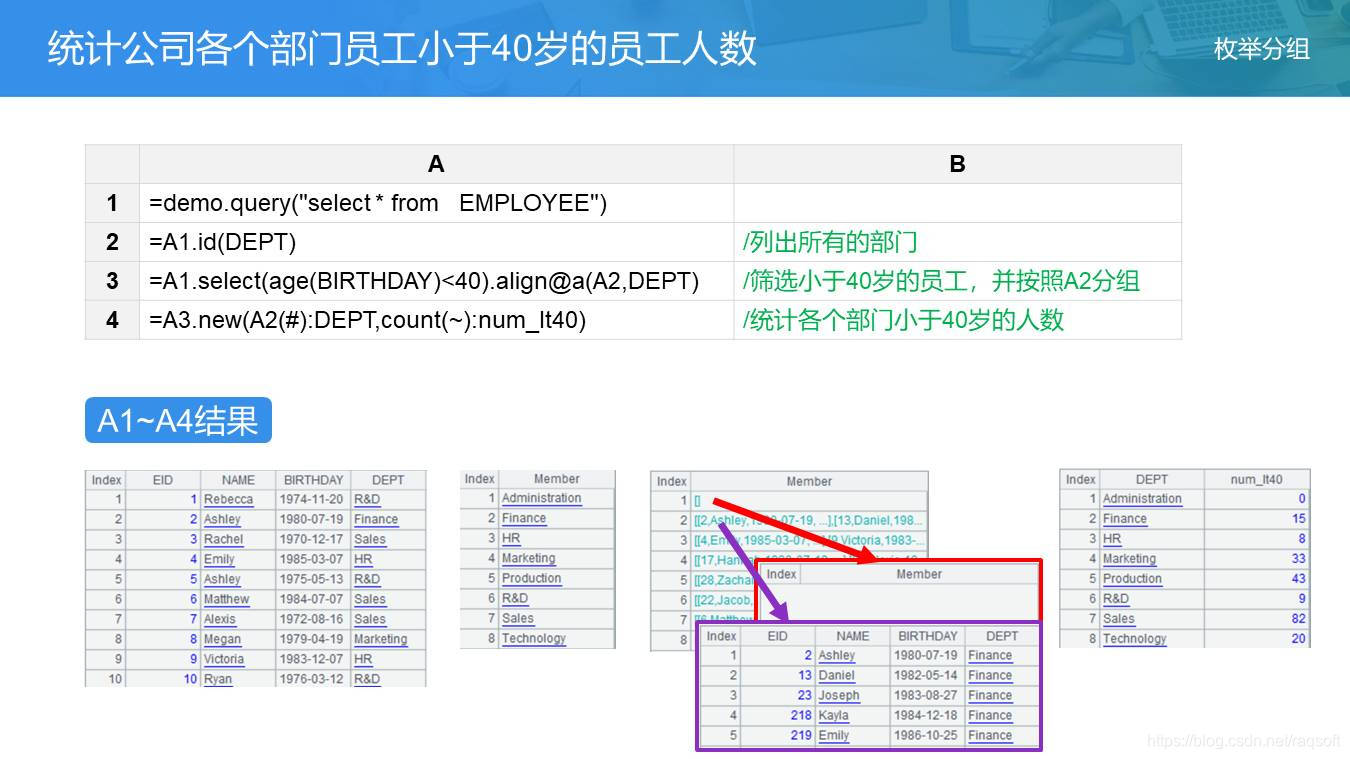Open the Matthew name link
Image resolution: width=1350 pixels, height=759 pixels.
(x=226, y=599)
